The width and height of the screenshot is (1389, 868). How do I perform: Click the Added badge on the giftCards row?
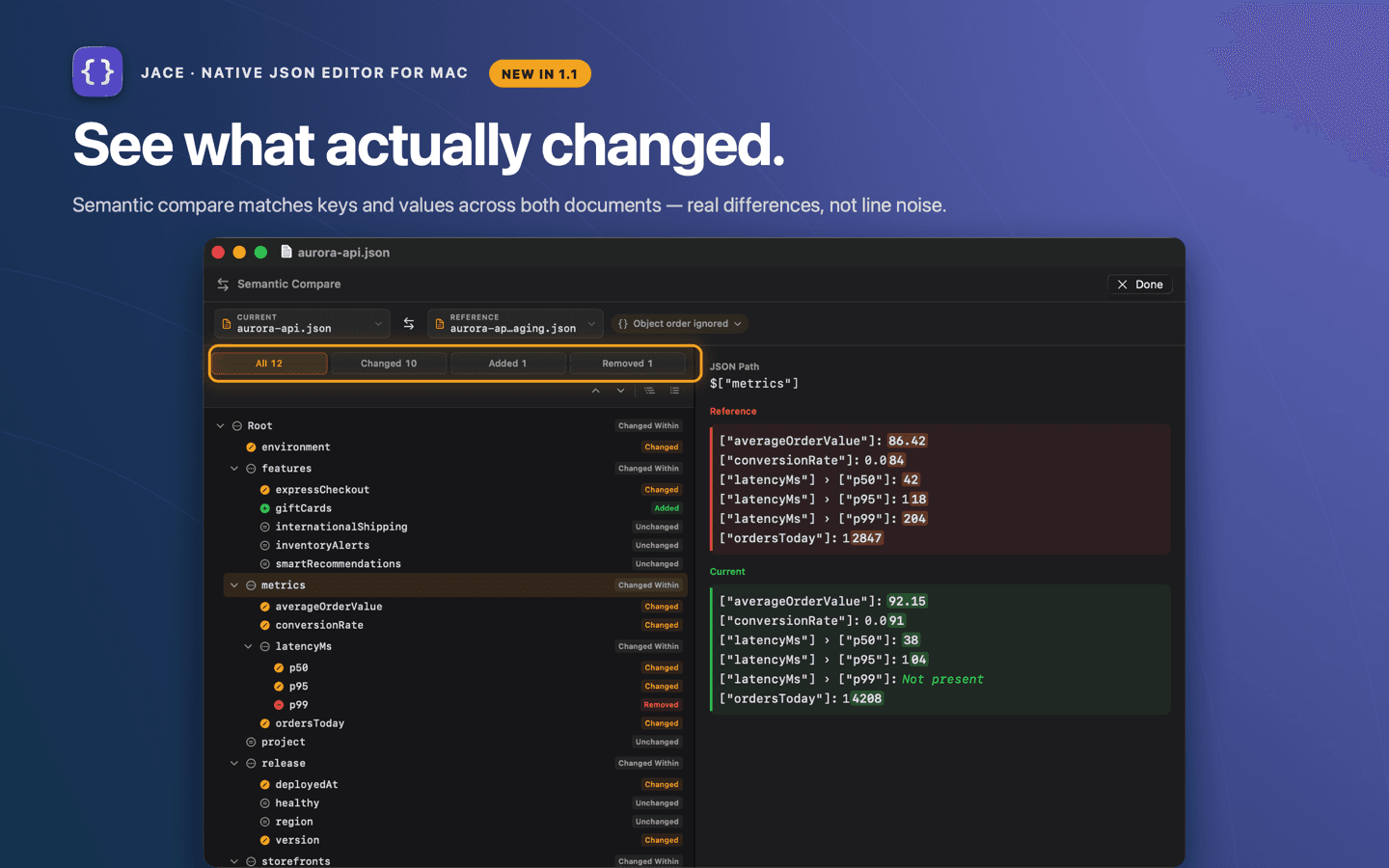pyautogui.click(x=667, y=508)
